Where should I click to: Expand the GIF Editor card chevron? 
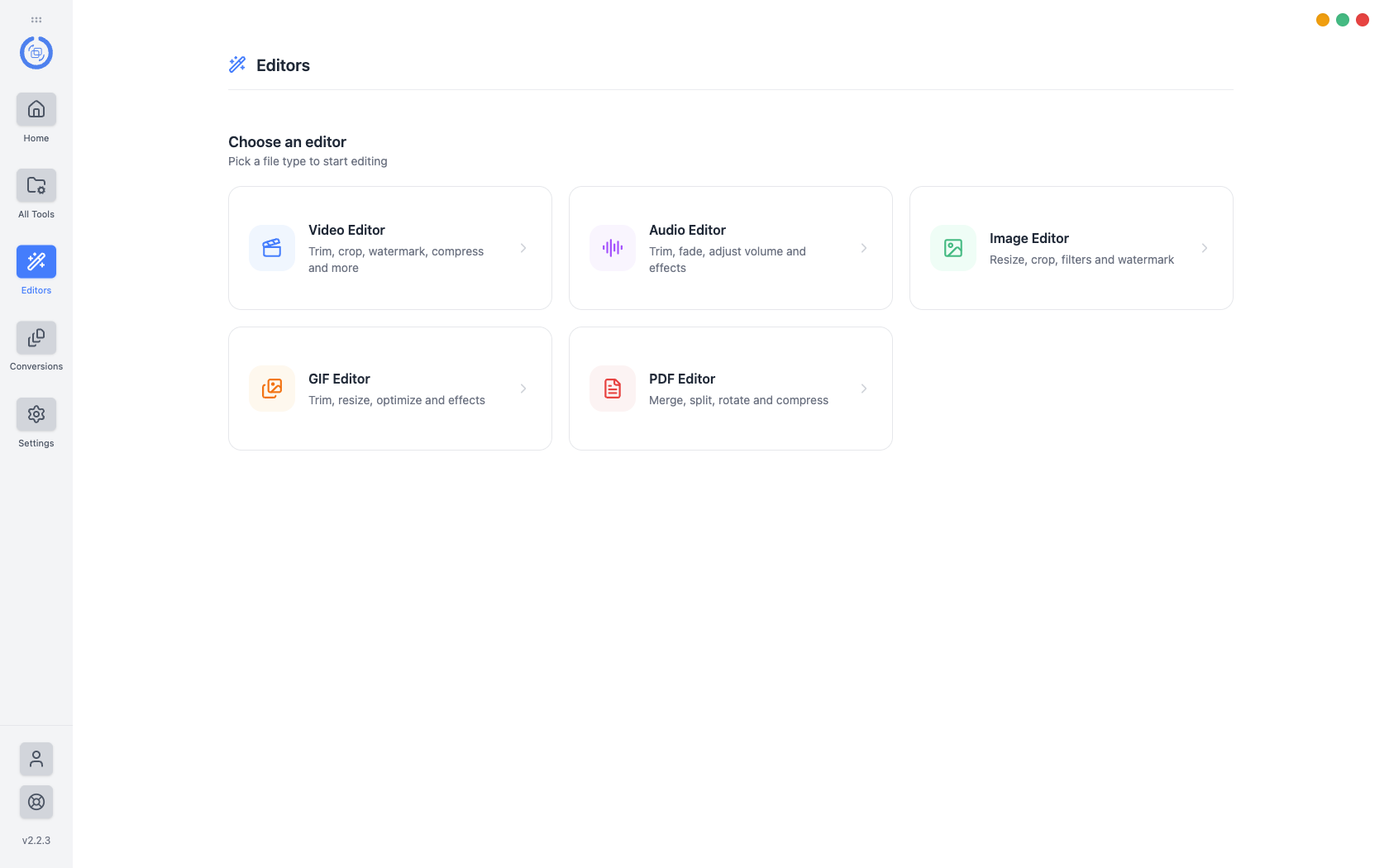pos(523,389)
